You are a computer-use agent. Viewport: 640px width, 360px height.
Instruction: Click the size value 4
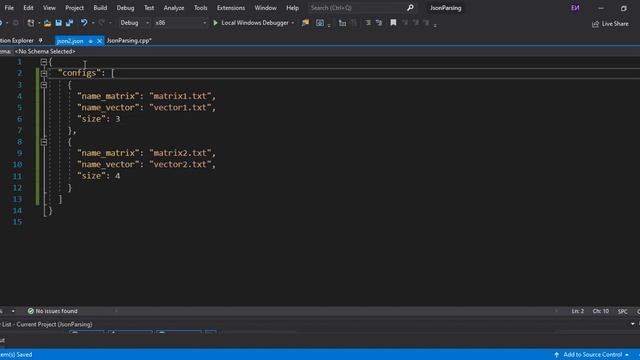118,176
